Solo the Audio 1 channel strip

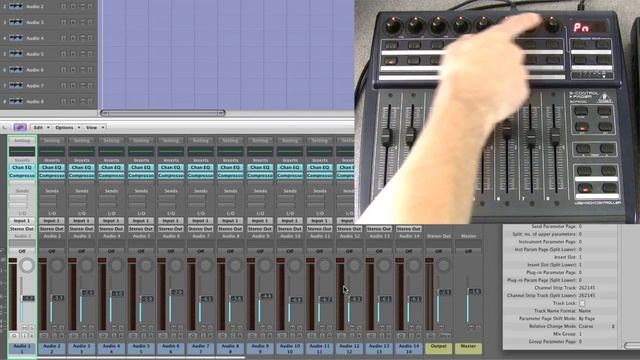click(x=31, y=327)
